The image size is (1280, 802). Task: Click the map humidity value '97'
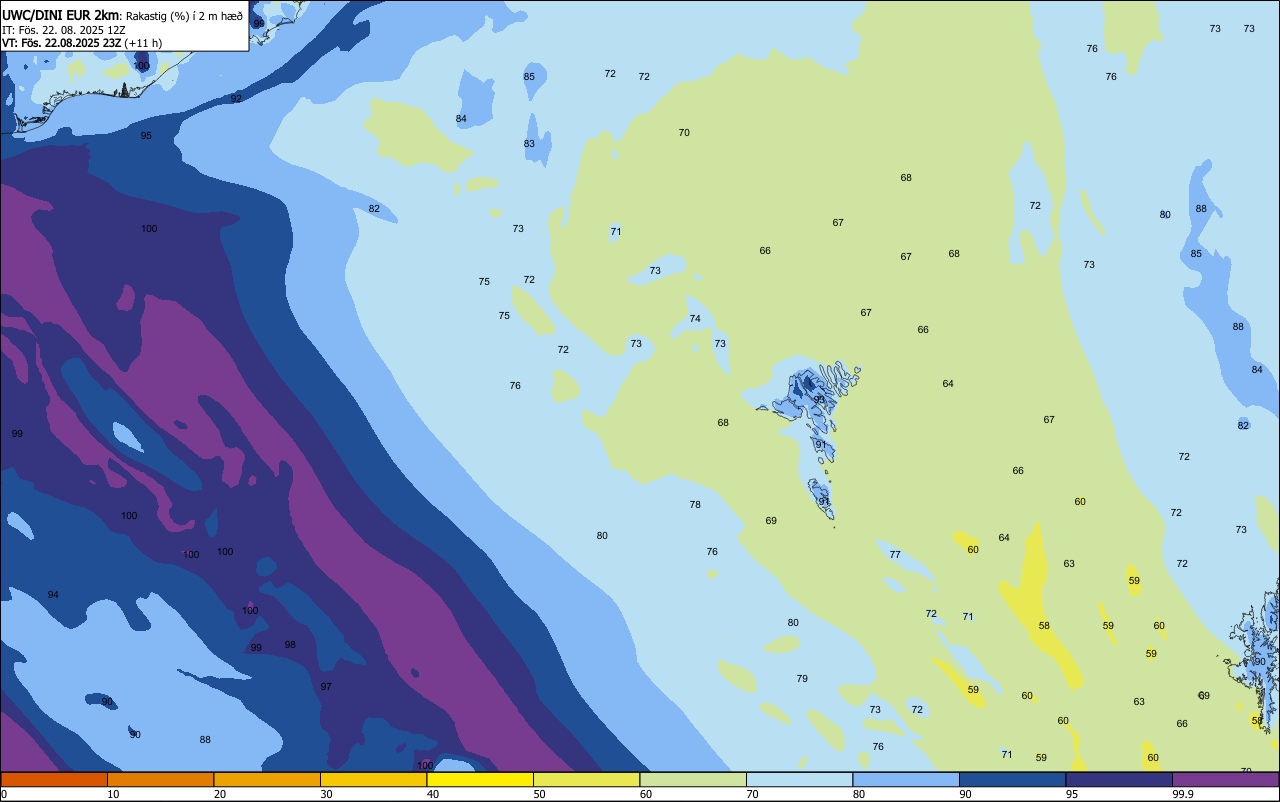click(x=326, y=686)
